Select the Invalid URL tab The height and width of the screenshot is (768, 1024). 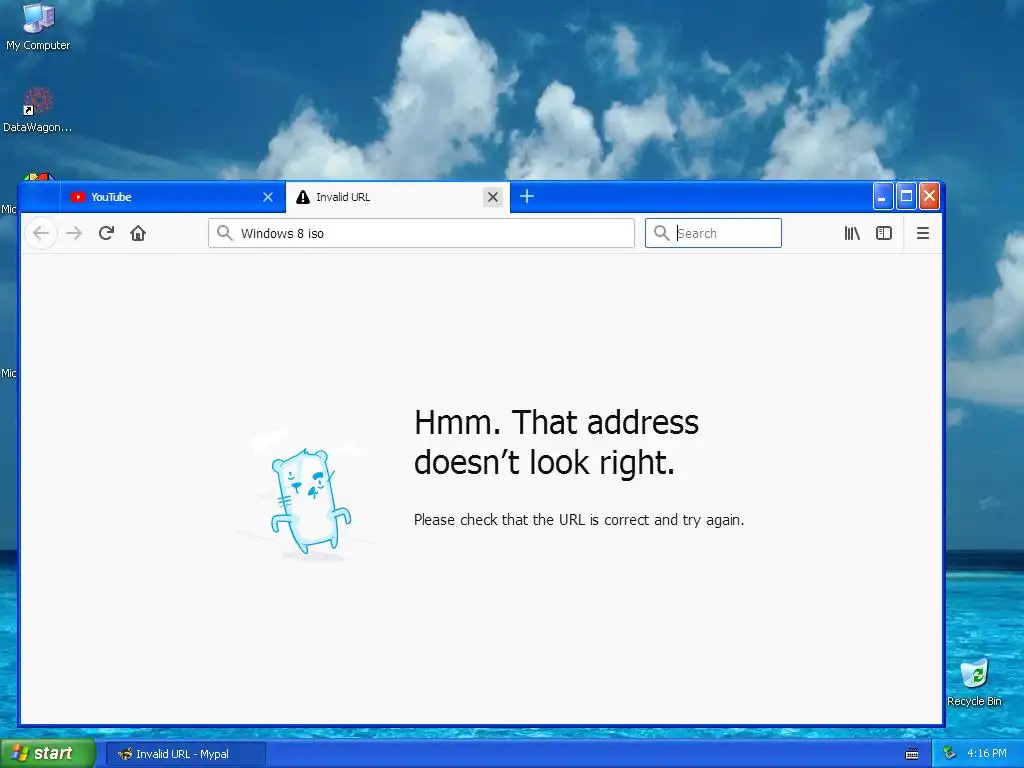click(x=398, y=197)
